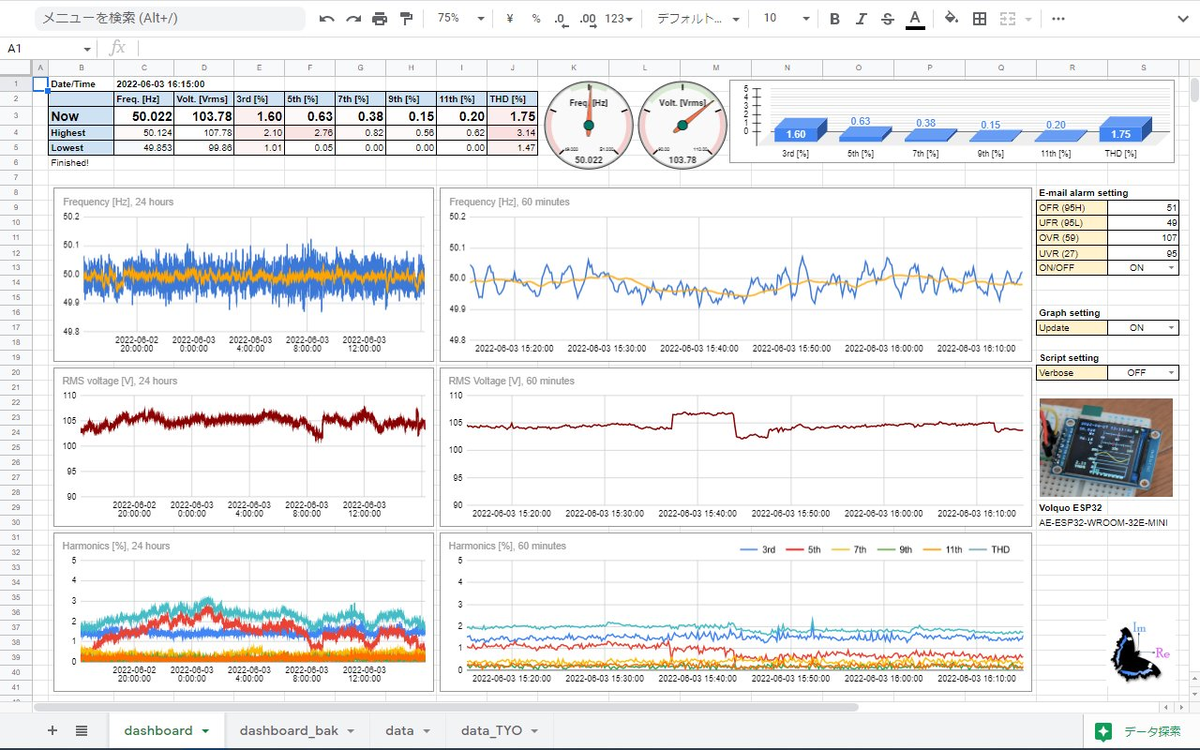Open the text color picker
This screenshot has width=1200, height=750.
click(914, 19)
